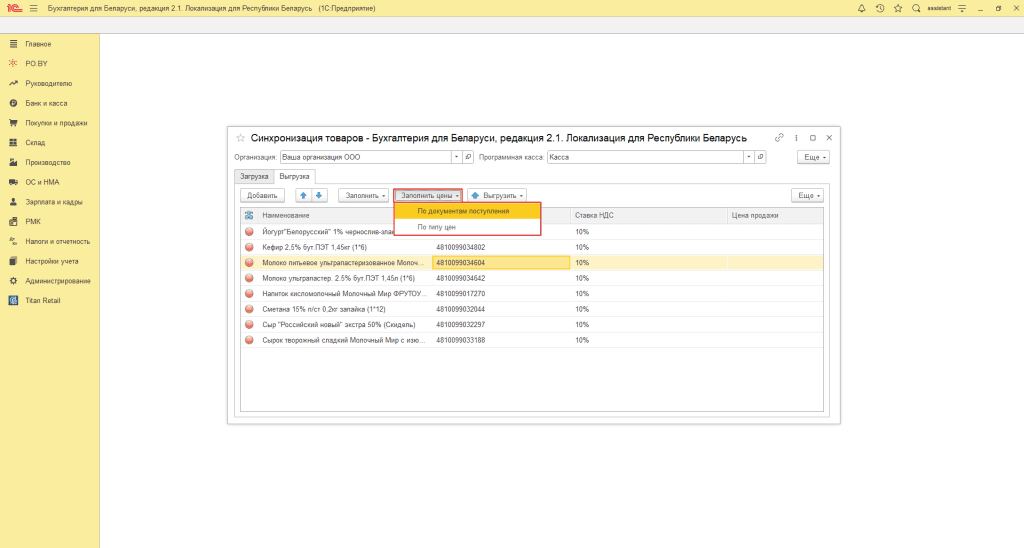Viewport: 1024px width, 548px height.
Task: Select the Сыр Российский новый row
Action: (532, 325)
